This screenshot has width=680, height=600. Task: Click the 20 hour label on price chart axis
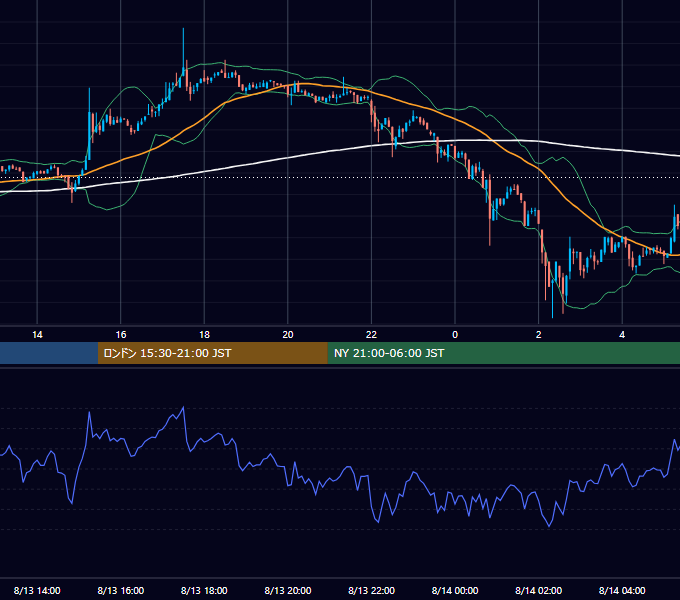288,335
